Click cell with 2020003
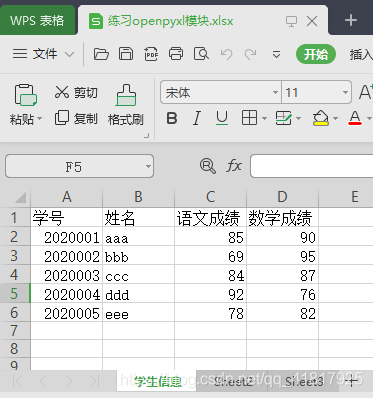The image size is (373, 398). pos(66,275)
